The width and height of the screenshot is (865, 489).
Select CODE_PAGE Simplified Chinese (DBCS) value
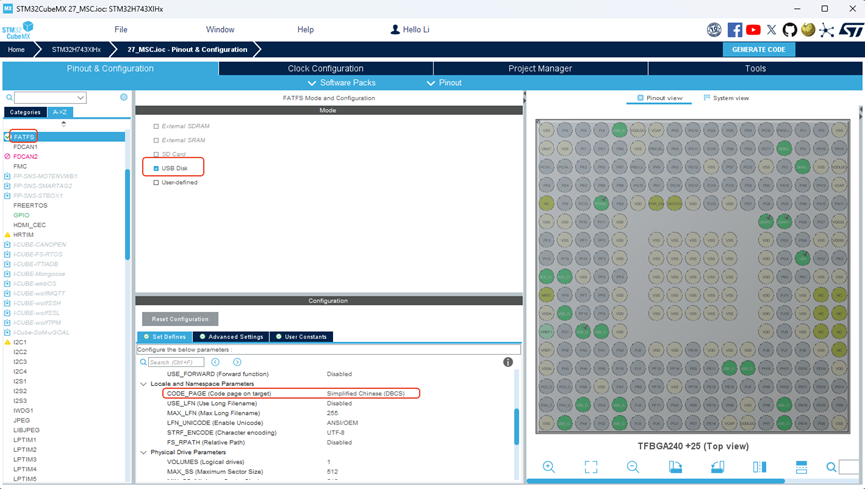(366, 394)
